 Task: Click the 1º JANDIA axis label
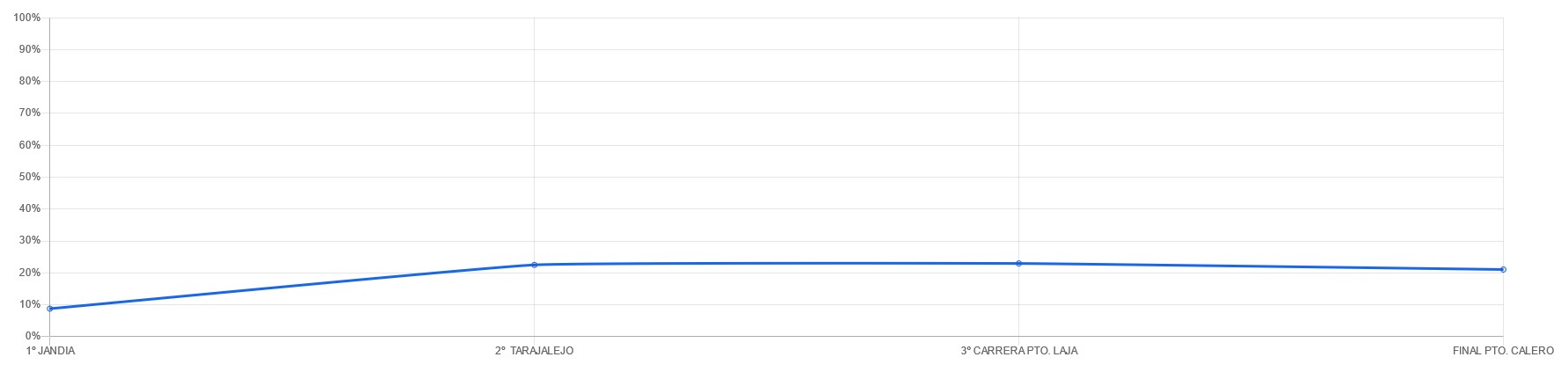[51, 351]
